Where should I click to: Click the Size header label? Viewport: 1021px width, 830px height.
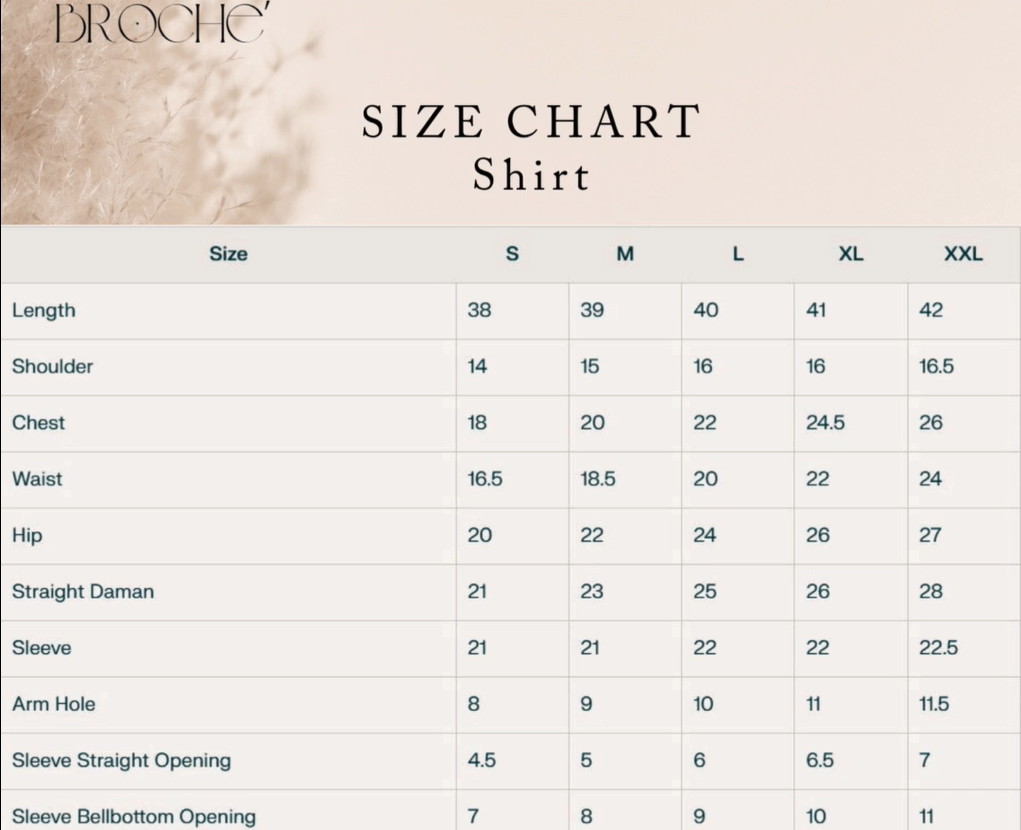click(x=228, y=254)
